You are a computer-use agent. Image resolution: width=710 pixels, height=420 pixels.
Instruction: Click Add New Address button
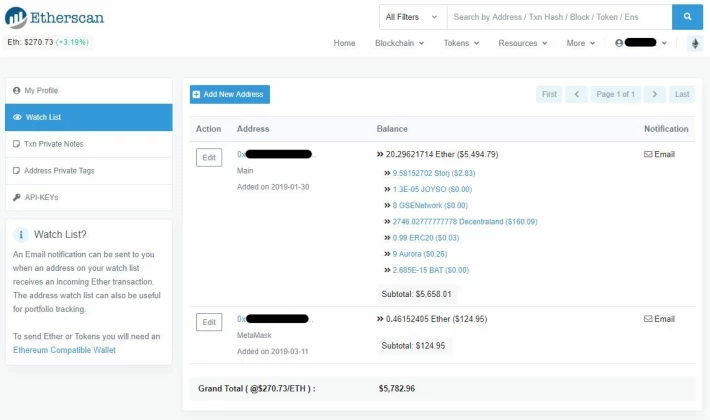230,94
